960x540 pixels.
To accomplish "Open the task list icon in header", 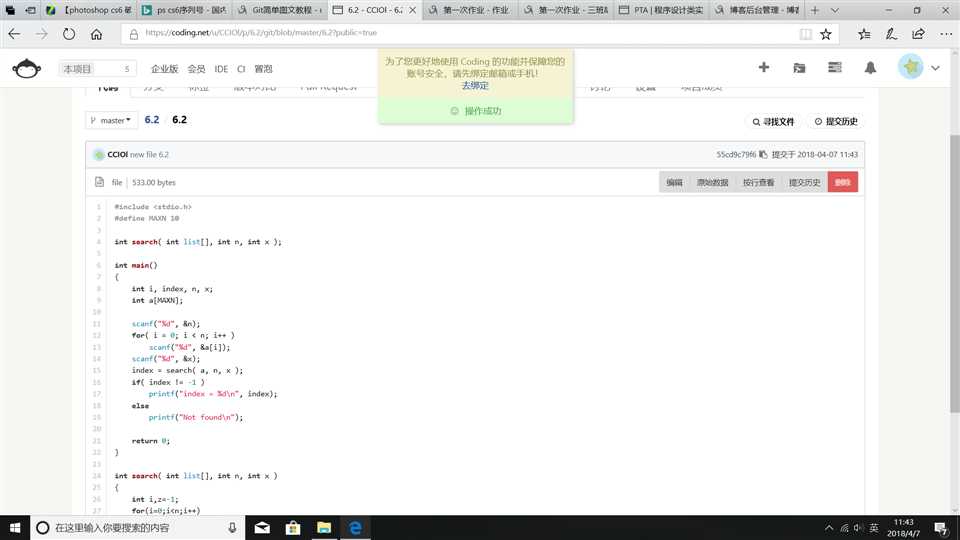I will pos(834,67).
